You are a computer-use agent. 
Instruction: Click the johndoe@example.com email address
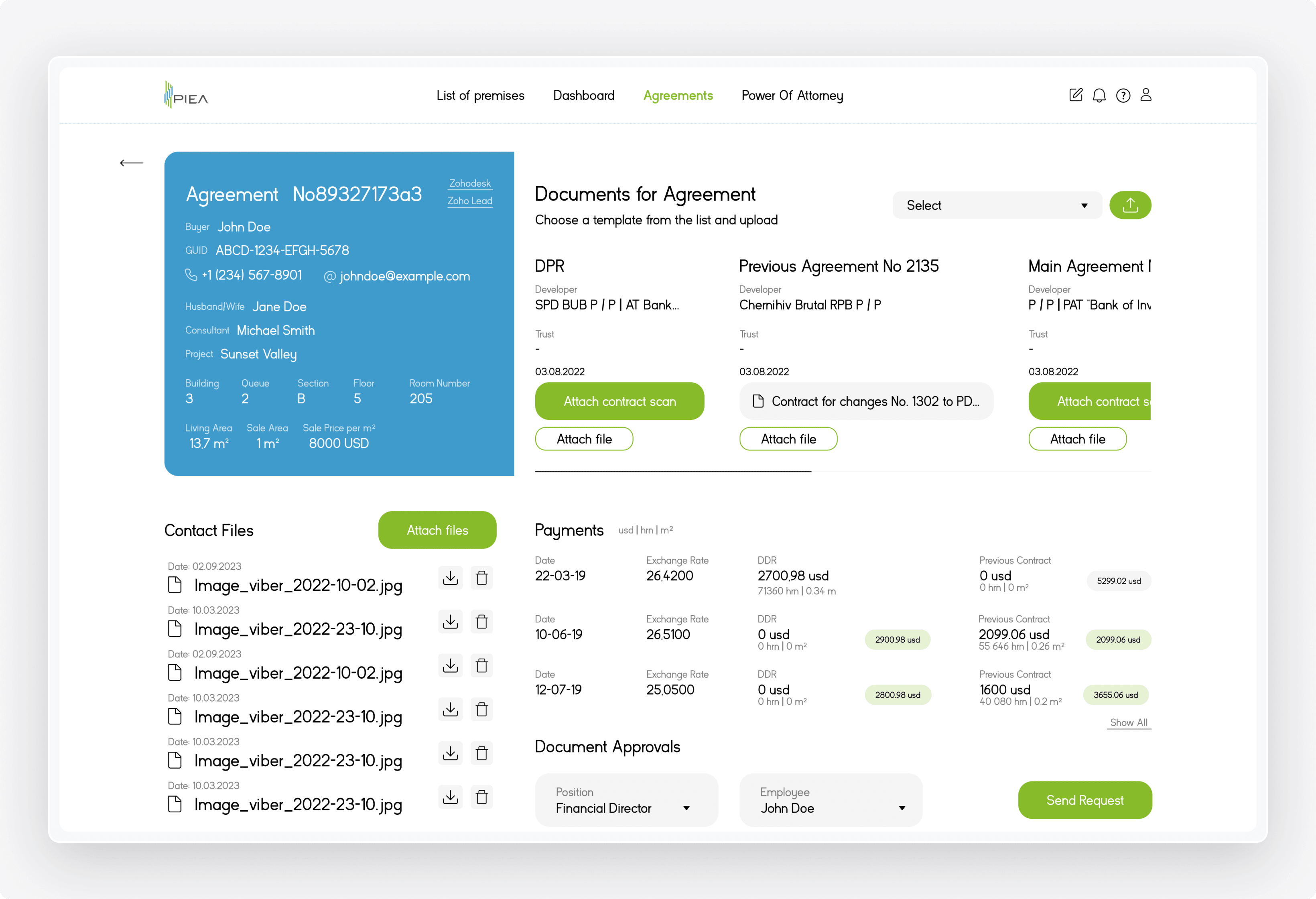(404, 277)
